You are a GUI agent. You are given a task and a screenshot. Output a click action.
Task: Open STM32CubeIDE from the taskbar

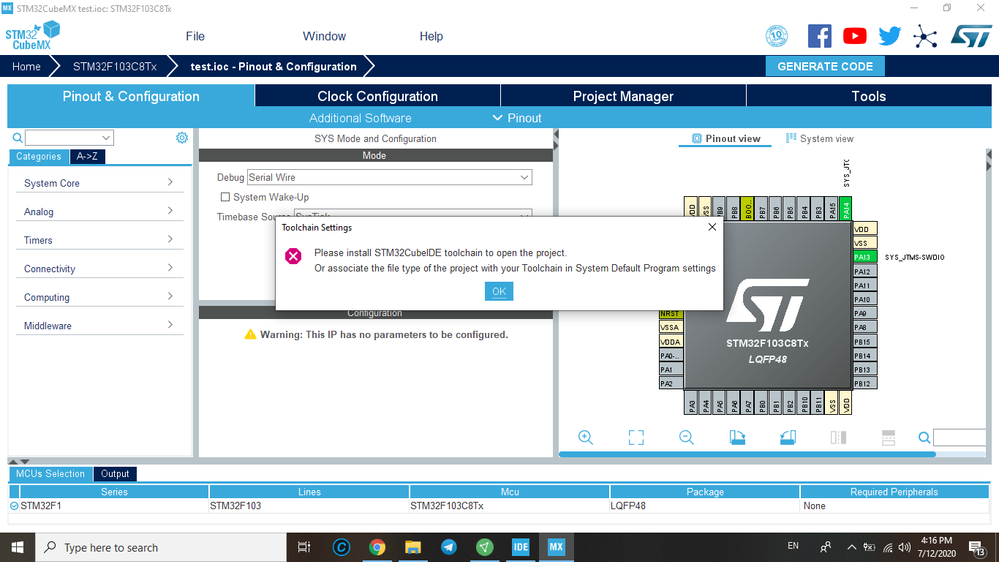(x=521, y=547)
